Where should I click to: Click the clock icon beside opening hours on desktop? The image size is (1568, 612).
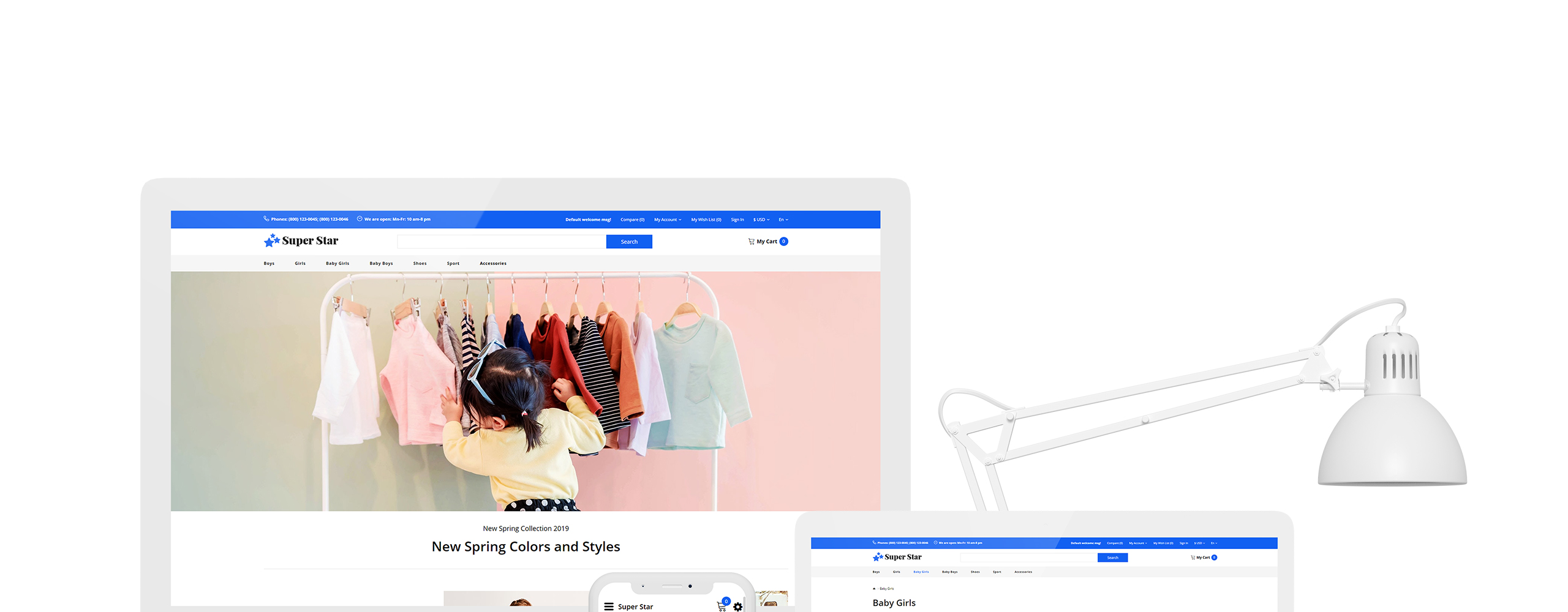coord(360,218)
